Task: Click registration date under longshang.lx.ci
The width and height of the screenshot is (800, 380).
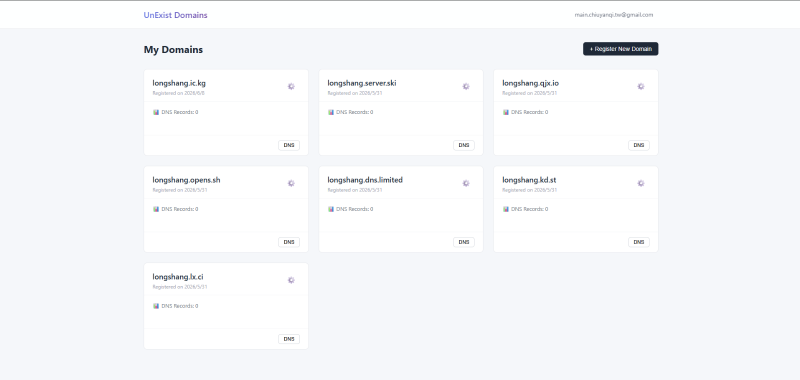Action: coord(180,287)
